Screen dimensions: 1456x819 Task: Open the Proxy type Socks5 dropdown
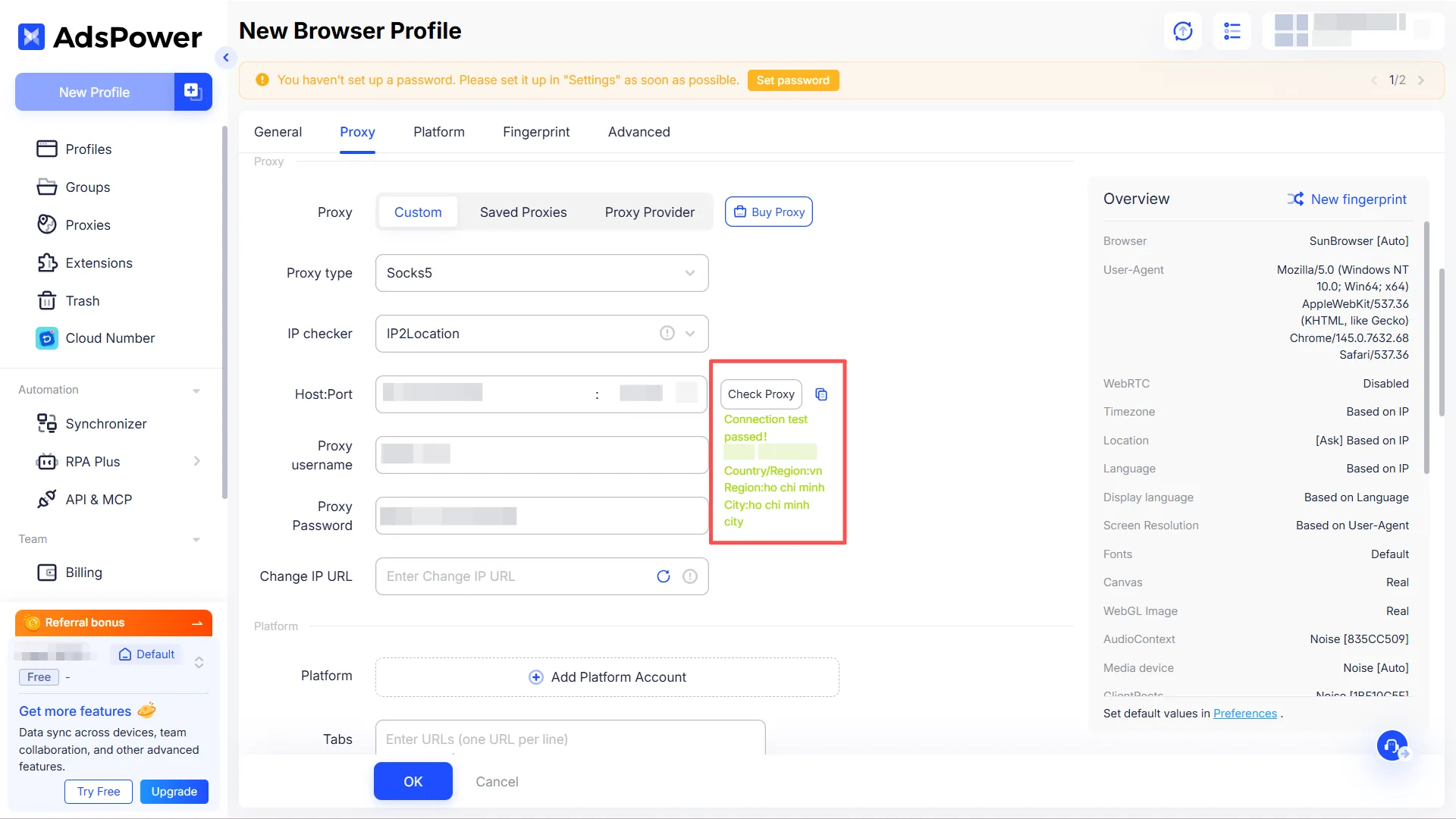tap(689, 273)
